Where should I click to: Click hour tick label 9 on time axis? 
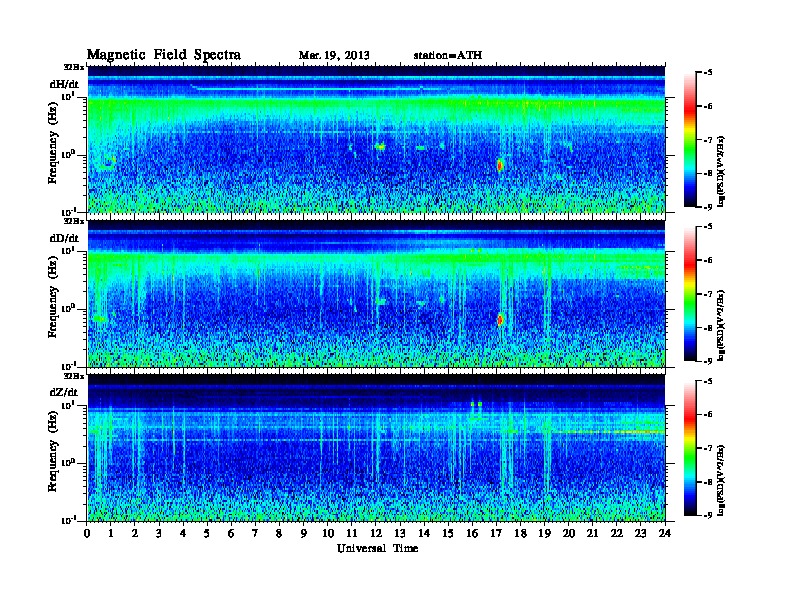[304, 533]
